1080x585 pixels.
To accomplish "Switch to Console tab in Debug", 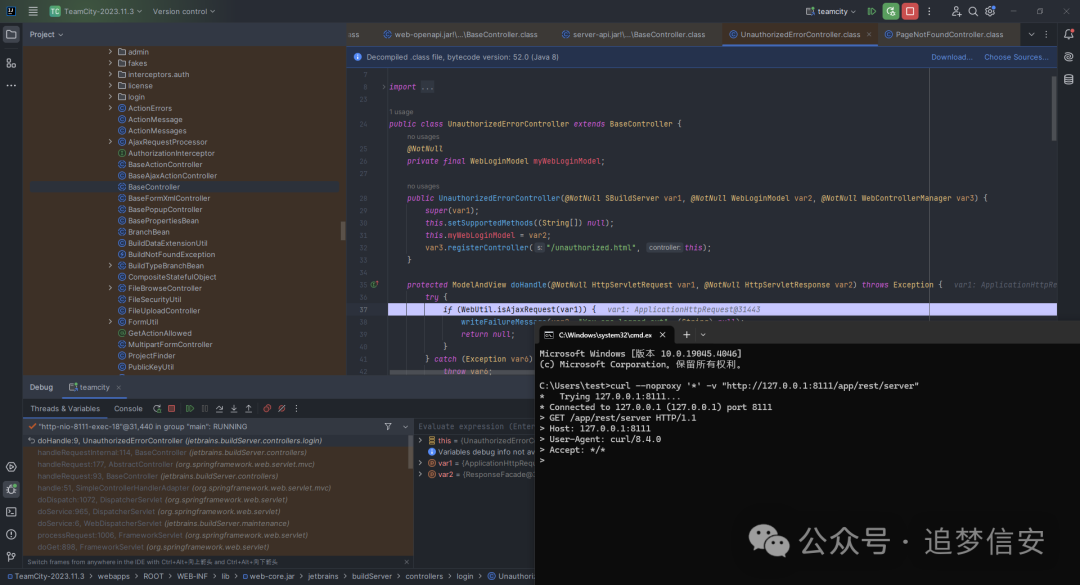I will click(128, 409).
